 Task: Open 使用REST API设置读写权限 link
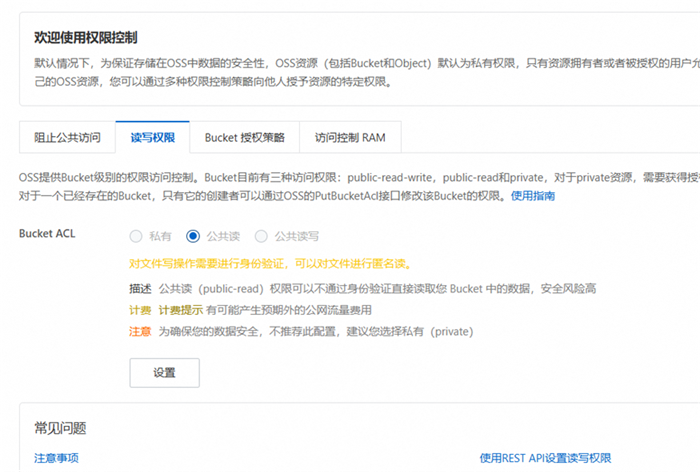[546, 458]
